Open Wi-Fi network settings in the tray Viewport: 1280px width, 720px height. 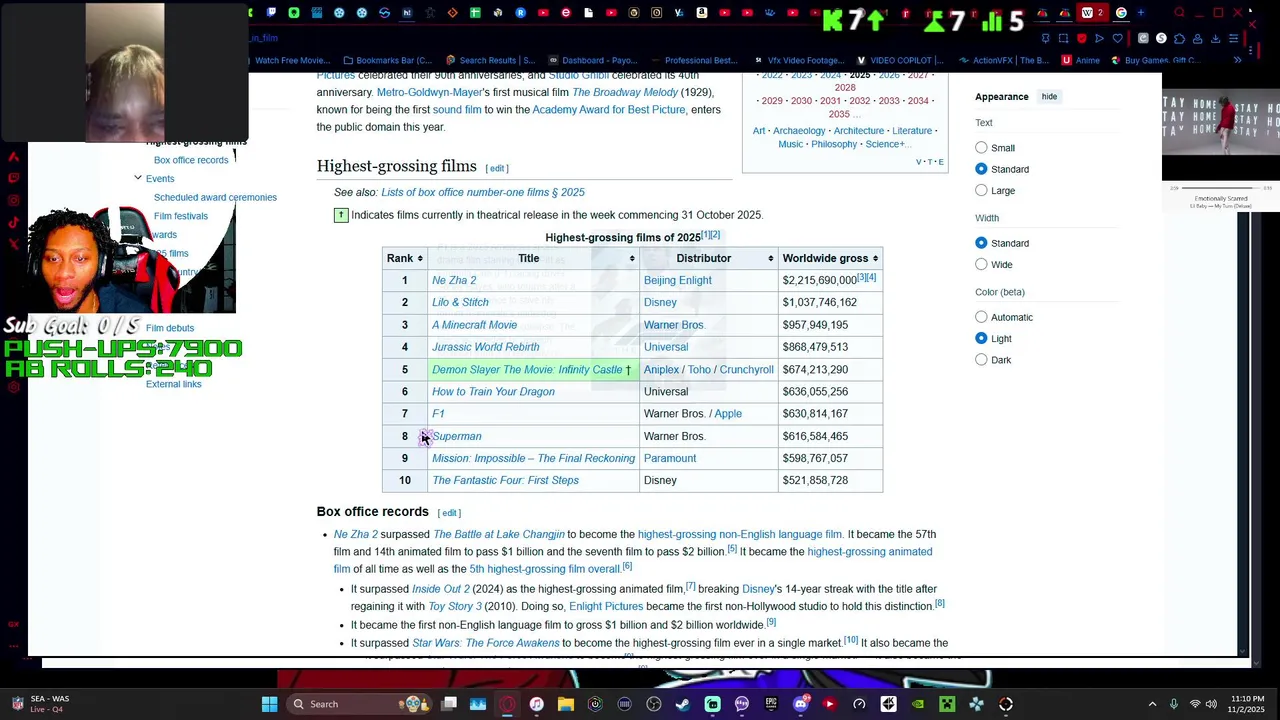coord(1195,704)
